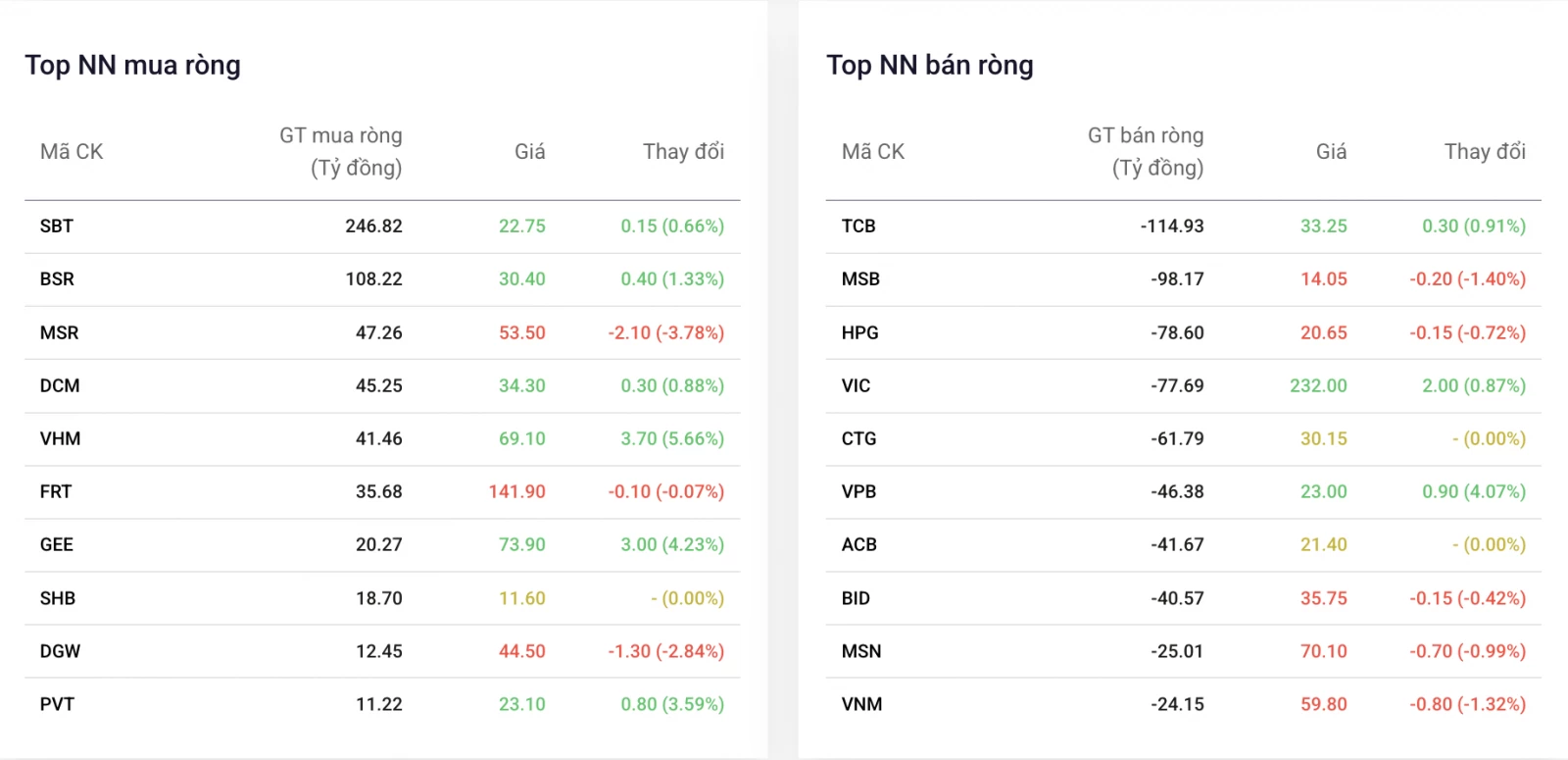Select the -24.15 net sell value
1568x760 pixels.
coord(1178,704)
